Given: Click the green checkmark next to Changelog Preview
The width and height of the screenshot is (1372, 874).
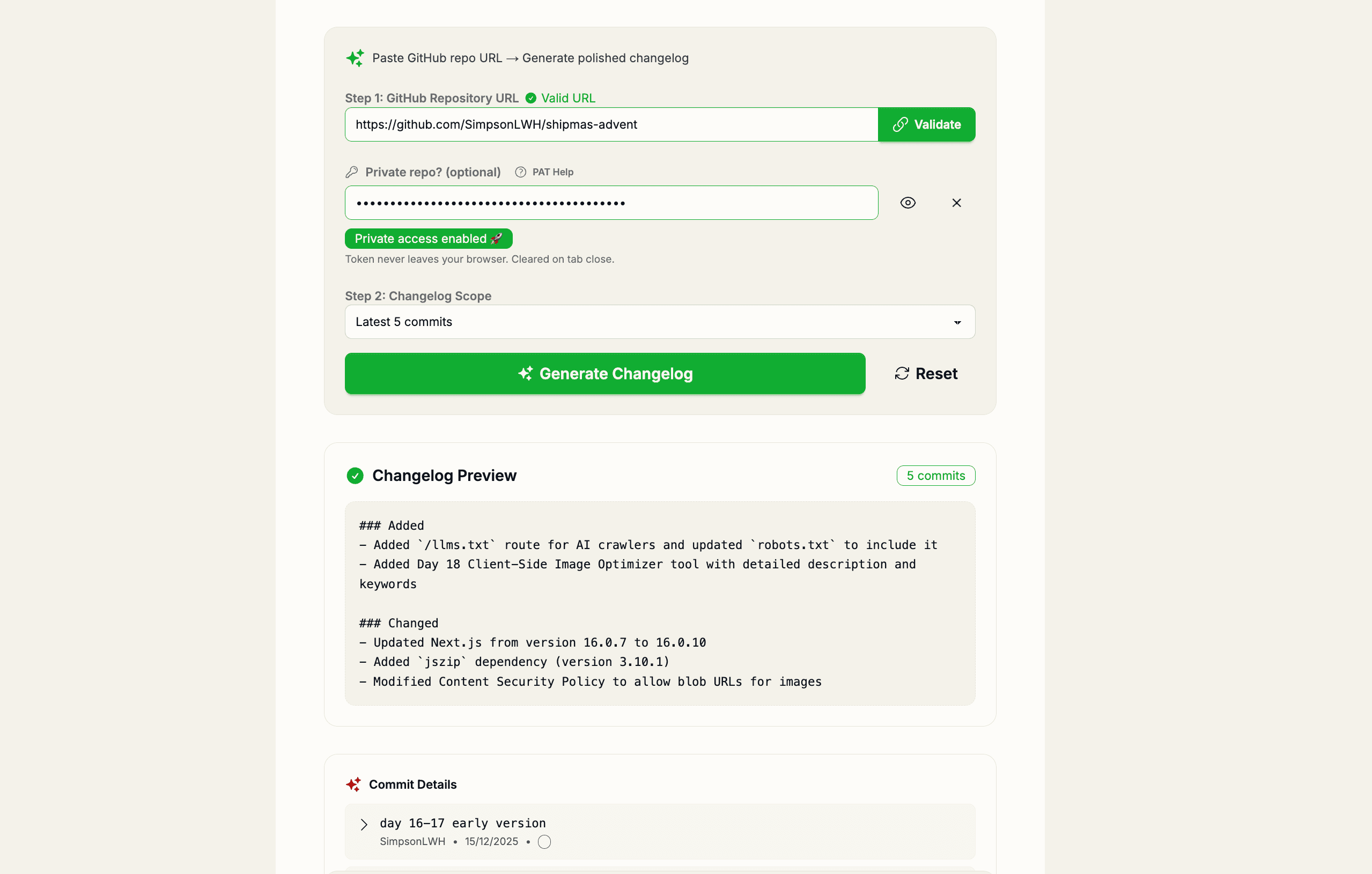Looking at the screenshot, I should (355, 475).
